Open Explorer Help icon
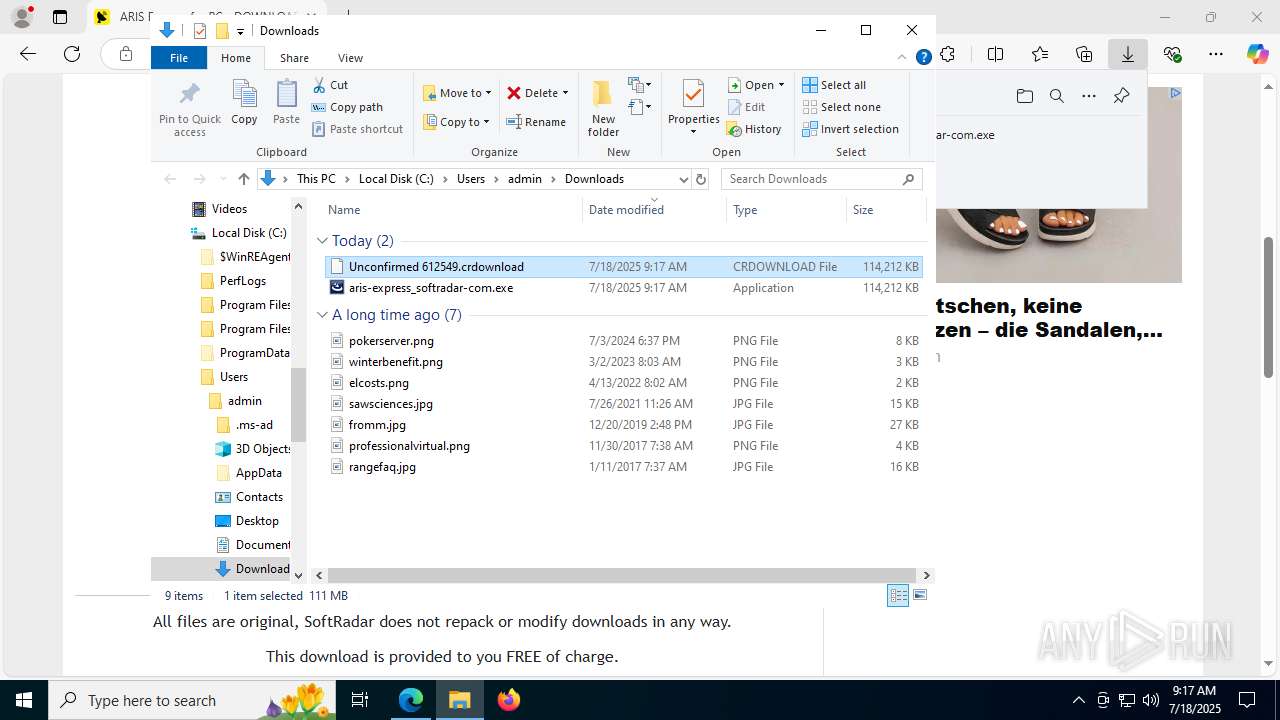Viewport: 1280px width, 720px height. tap(924, 58)
